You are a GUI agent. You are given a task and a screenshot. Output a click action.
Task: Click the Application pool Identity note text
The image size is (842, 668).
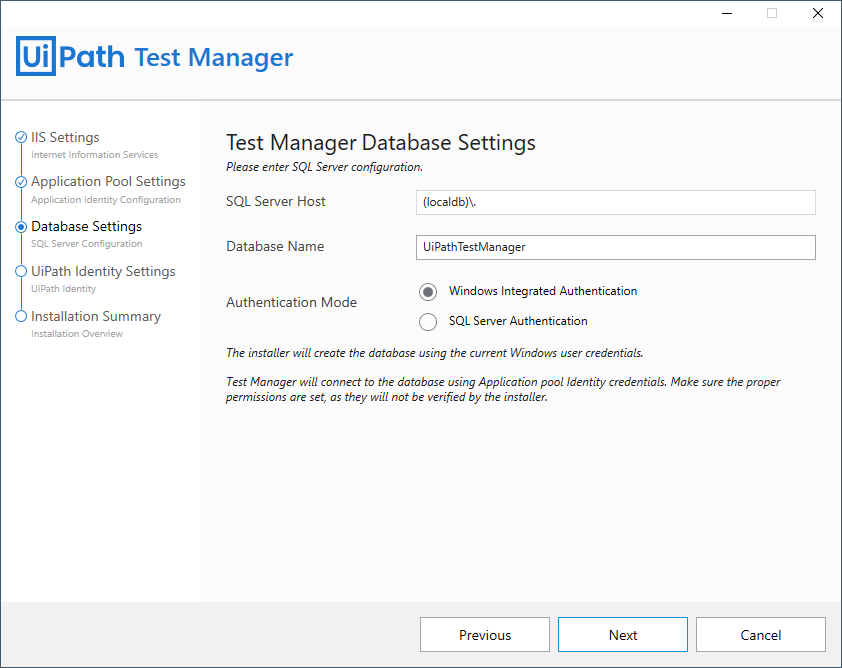pyautogui.click(x=503, y=390)
